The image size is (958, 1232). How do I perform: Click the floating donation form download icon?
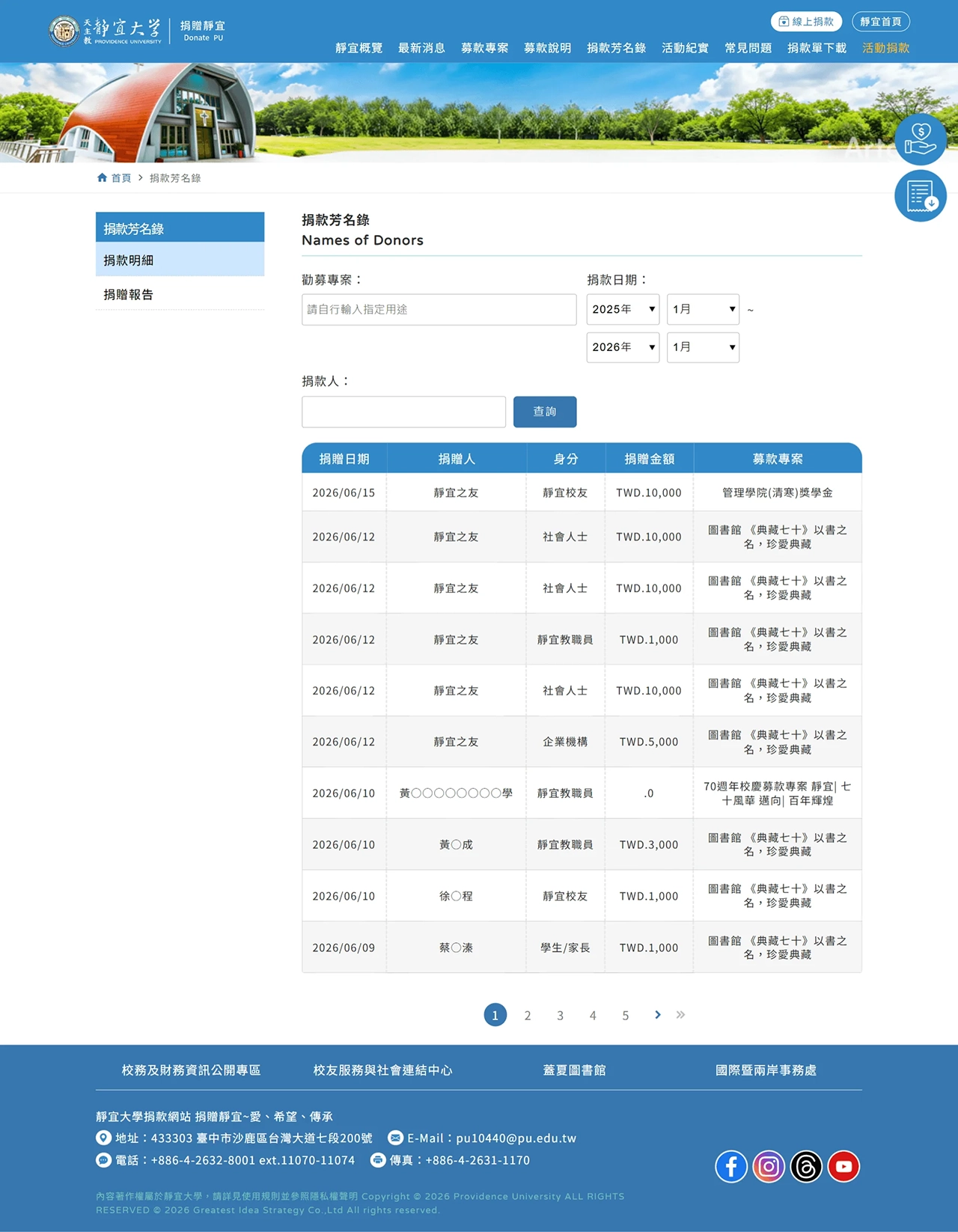pyautogui.click(x=921, y=196)
